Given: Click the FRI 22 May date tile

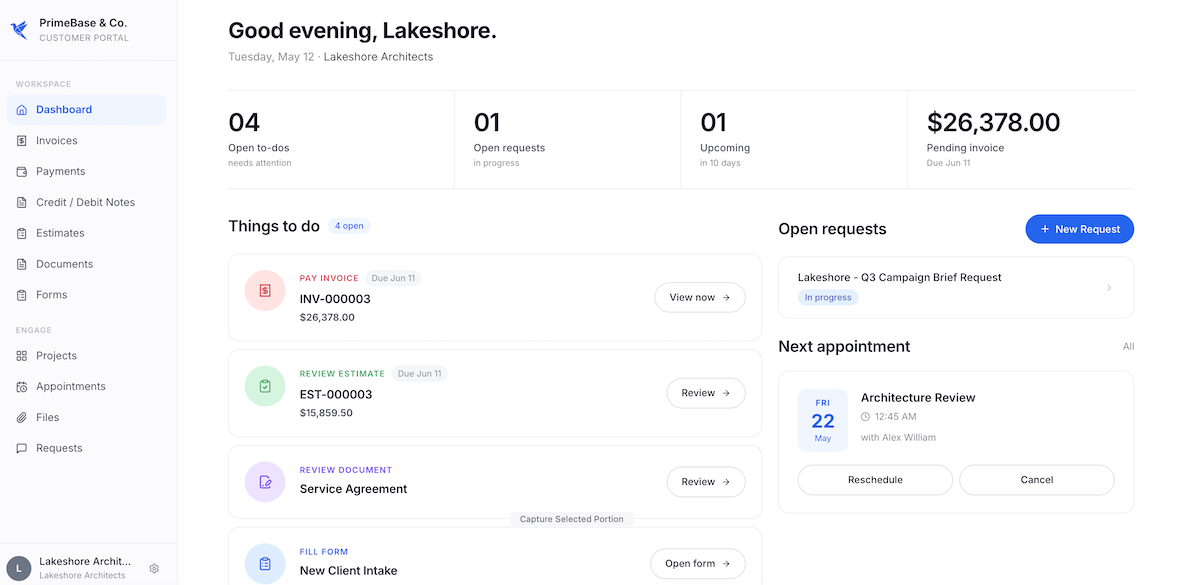Looking at the screenshot, I should click(823, 421).
